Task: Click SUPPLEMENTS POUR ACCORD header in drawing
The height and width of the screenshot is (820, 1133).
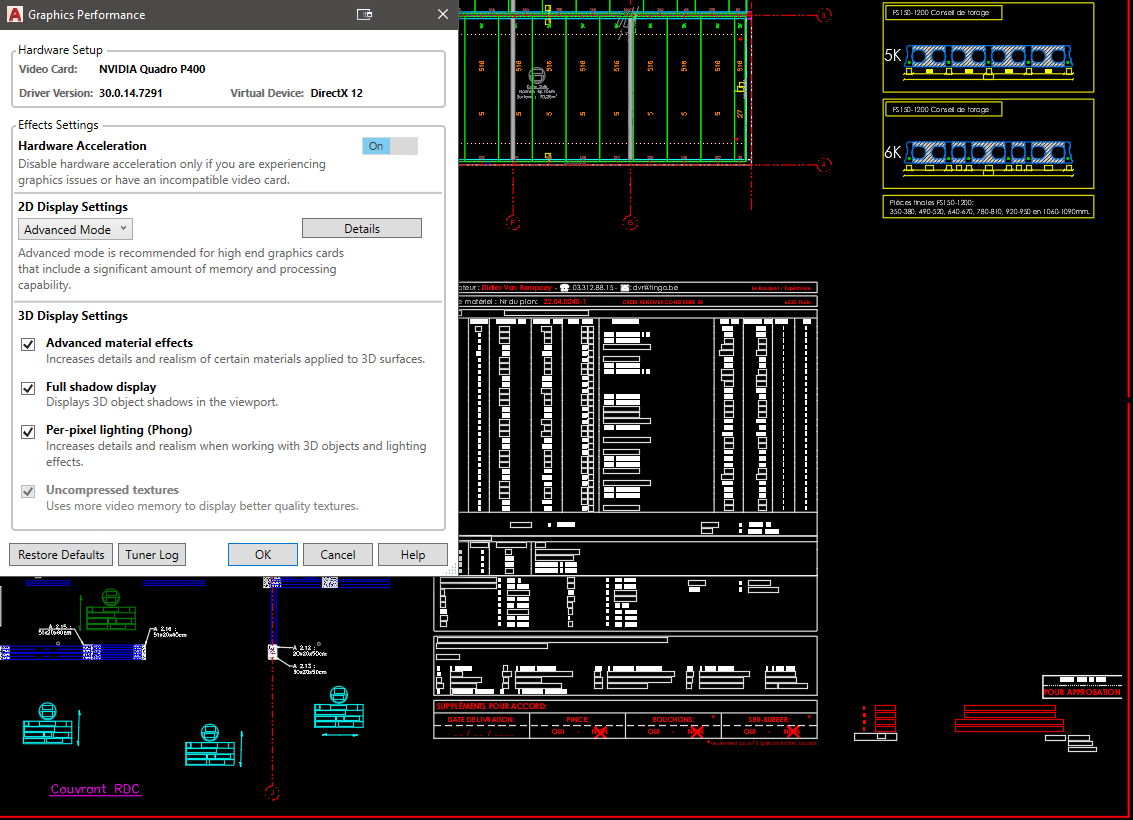Action: click(491, 706)
